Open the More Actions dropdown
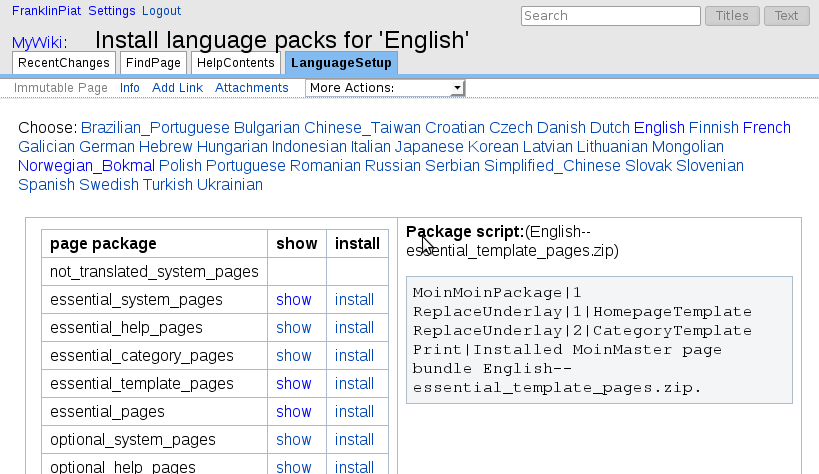 coord(385,88)
